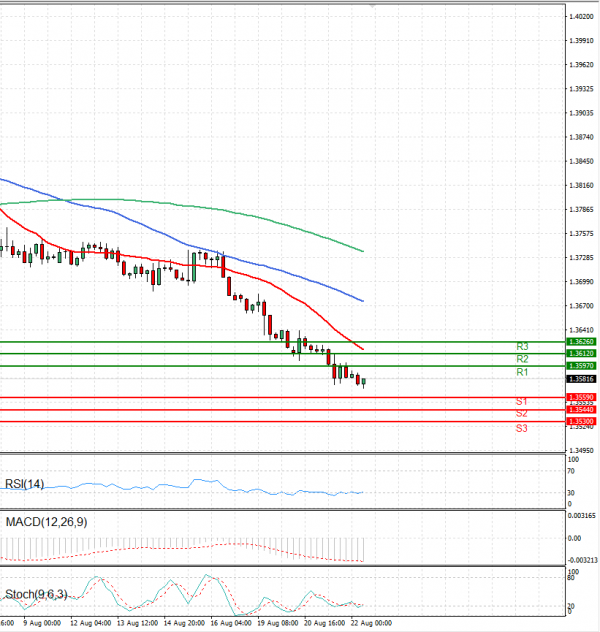Viewport: 600px width, 632px height.
Task: Click the MACD -0.003213 scale value
Action: coord(583,560)
